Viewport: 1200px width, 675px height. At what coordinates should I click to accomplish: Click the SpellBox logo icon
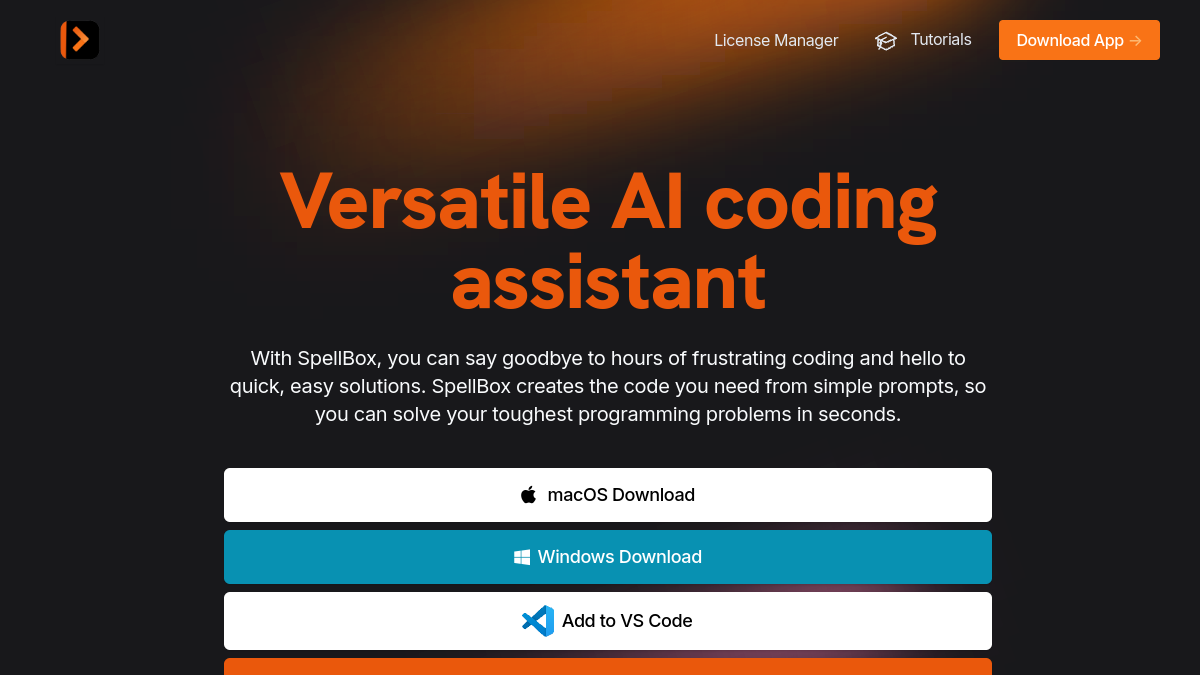pyautogui.click(x=79, y=40)
